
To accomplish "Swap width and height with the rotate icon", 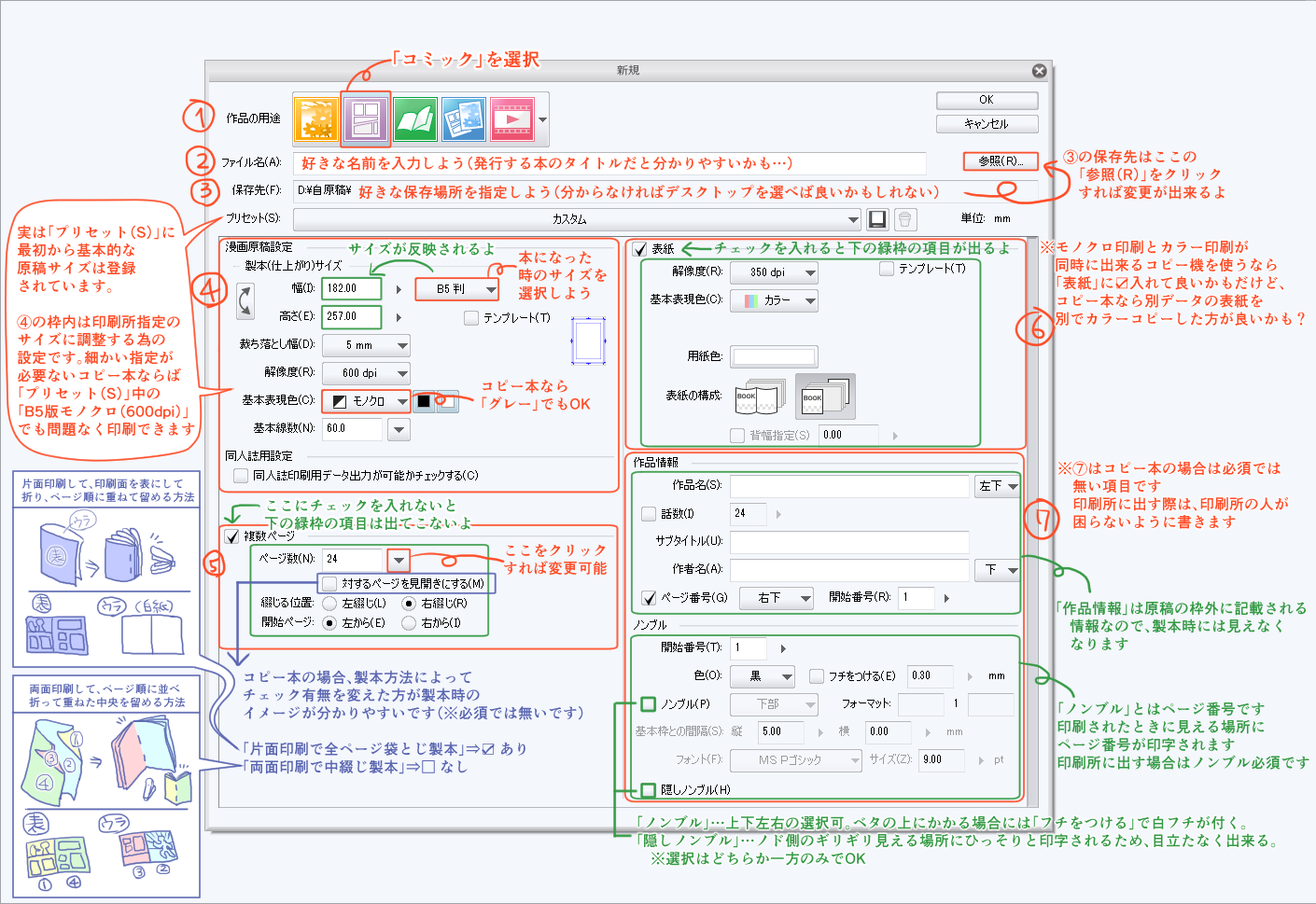I will pos(245,302).
